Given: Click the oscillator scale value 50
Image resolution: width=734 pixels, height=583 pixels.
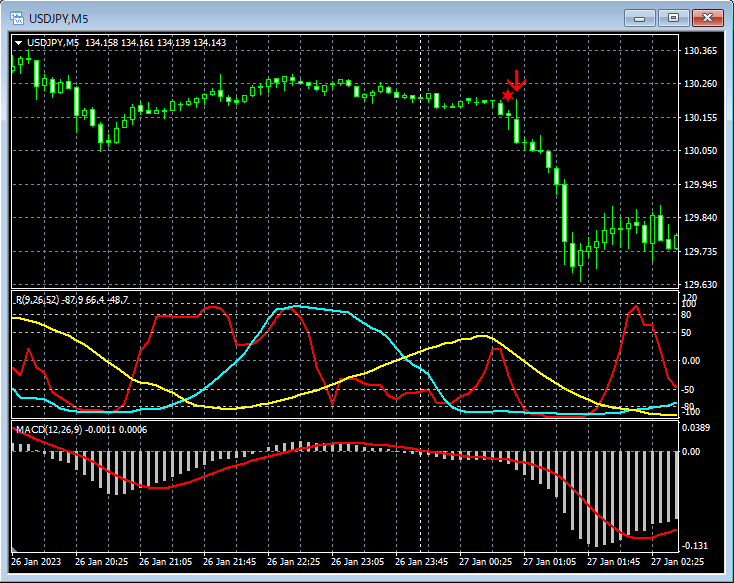Looking at the screenshot, I should (686, 333).
